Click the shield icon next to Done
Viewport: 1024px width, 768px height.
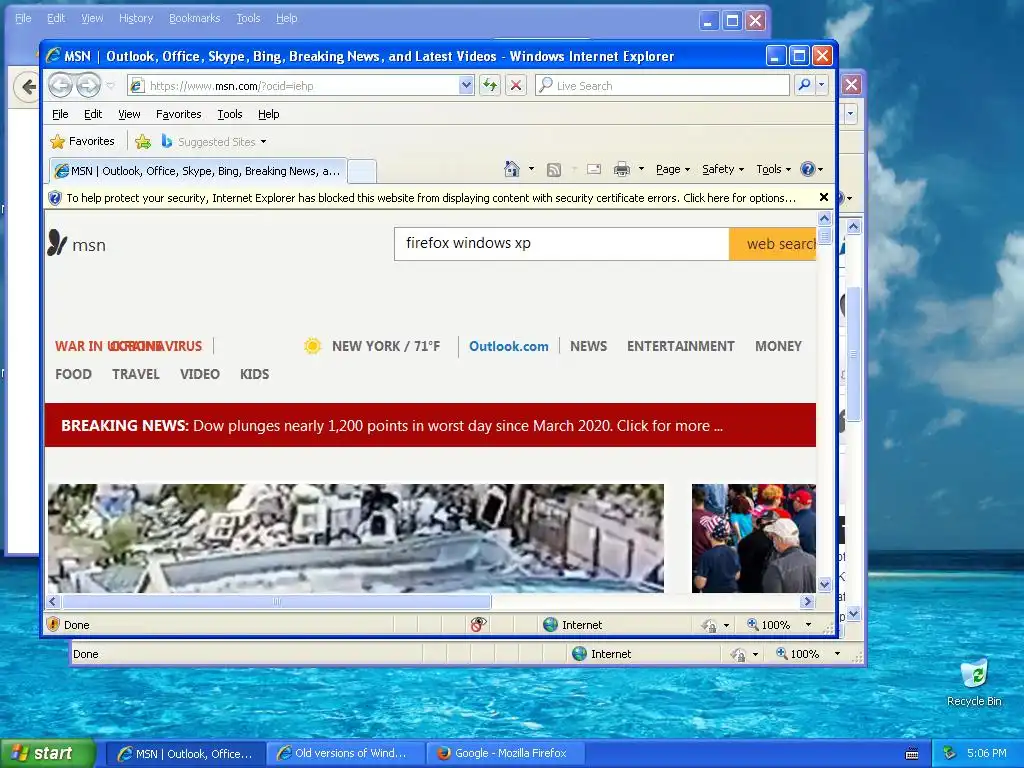pyautogui.click(x=54, y=624)
